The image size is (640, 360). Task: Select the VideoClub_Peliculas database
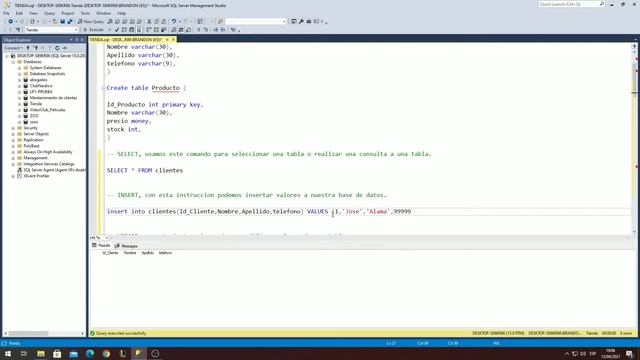47,110
